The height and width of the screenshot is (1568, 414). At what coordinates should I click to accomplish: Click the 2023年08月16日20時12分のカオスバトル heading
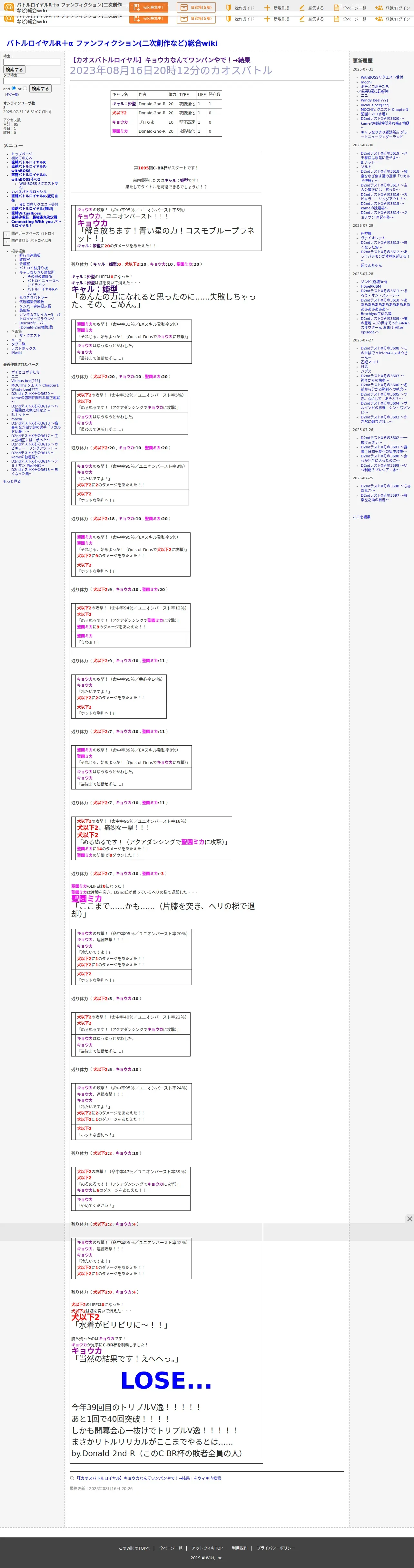click(x=171, y=71)
